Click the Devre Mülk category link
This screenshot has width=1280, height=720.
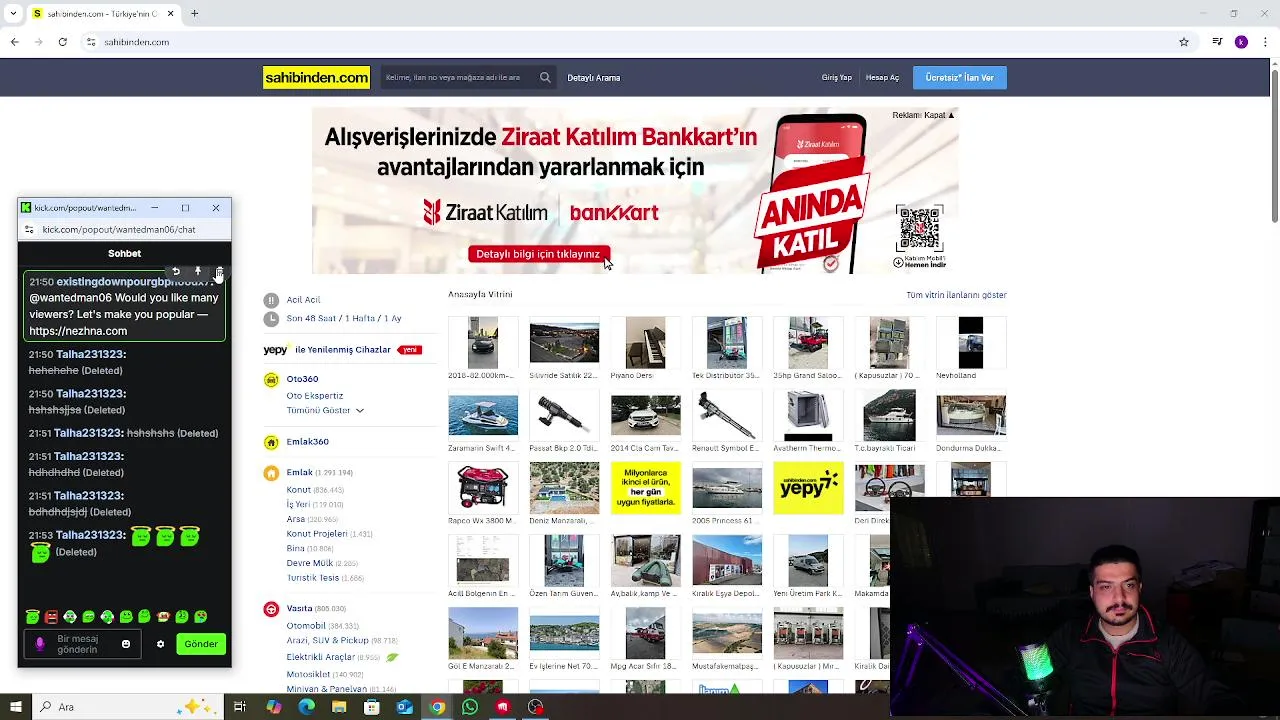(310, 563)
